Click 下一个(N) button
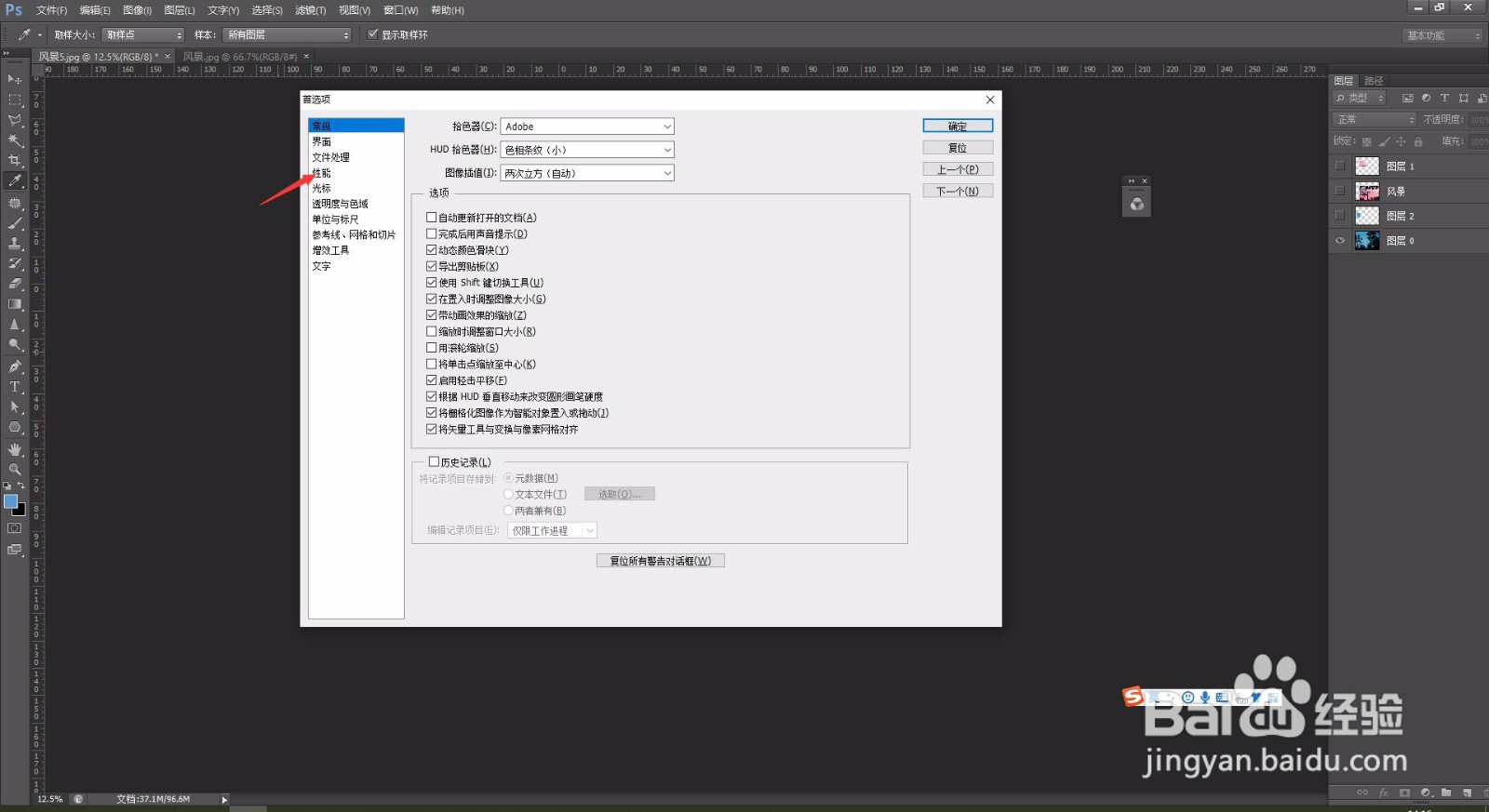1489x812 pixels. [x=958, y=191]
